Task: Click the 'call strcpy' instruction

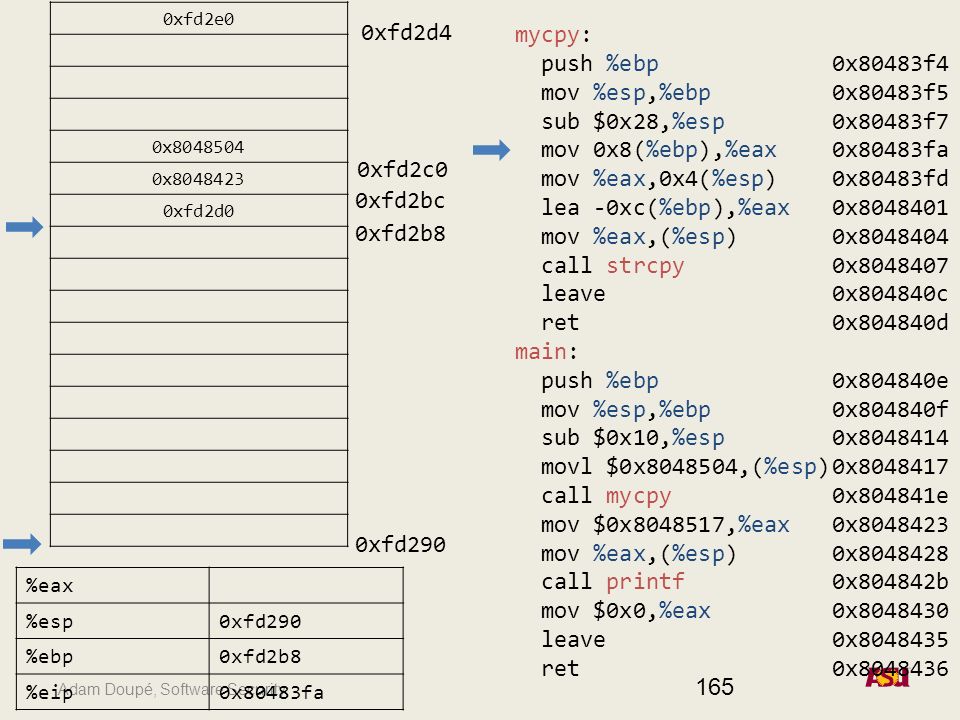Action: pos(612,266)
